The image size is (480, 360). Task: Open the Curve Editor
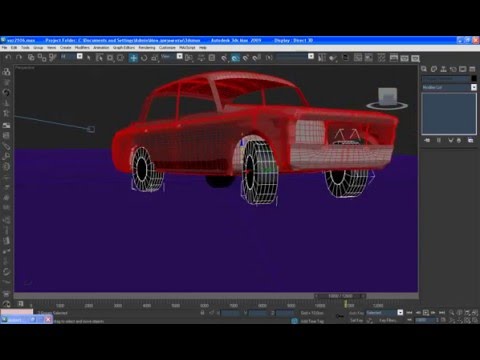(358, 58)
